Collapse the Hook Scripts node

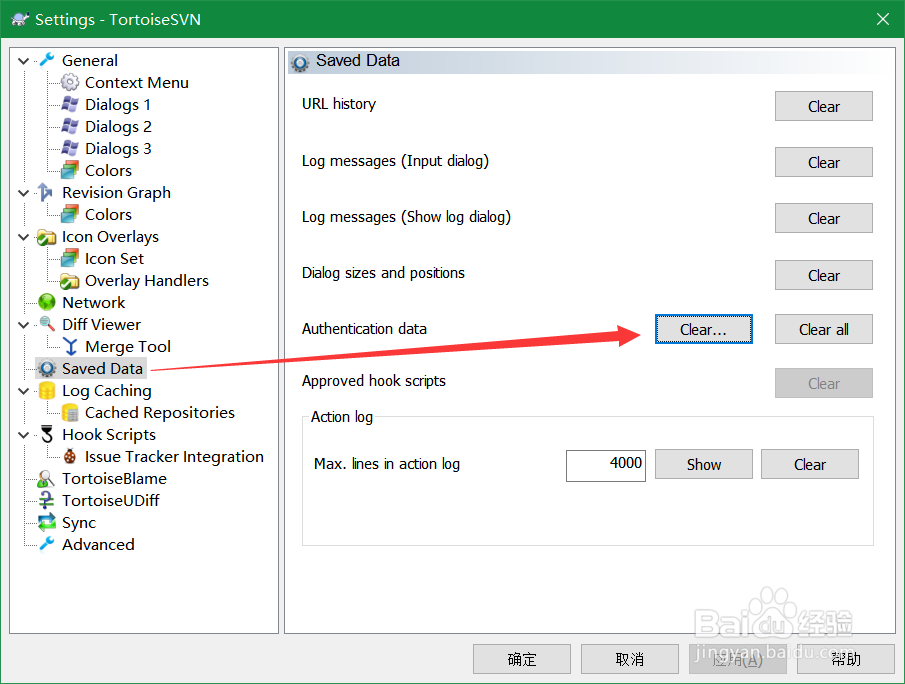coord(24,435)
